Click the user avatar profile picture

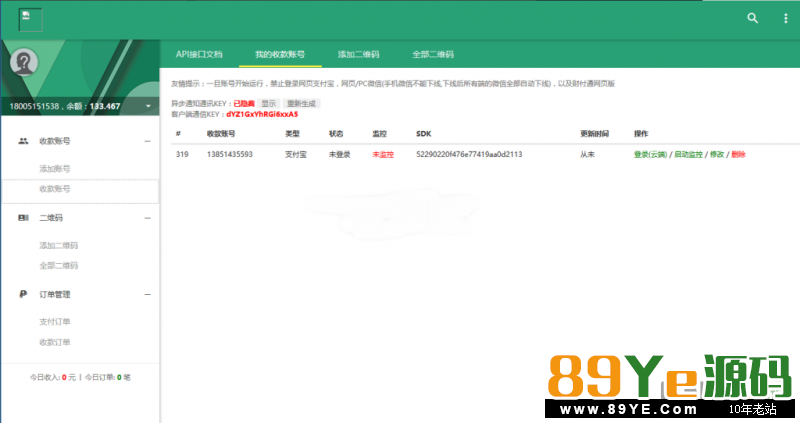point(24,62)
